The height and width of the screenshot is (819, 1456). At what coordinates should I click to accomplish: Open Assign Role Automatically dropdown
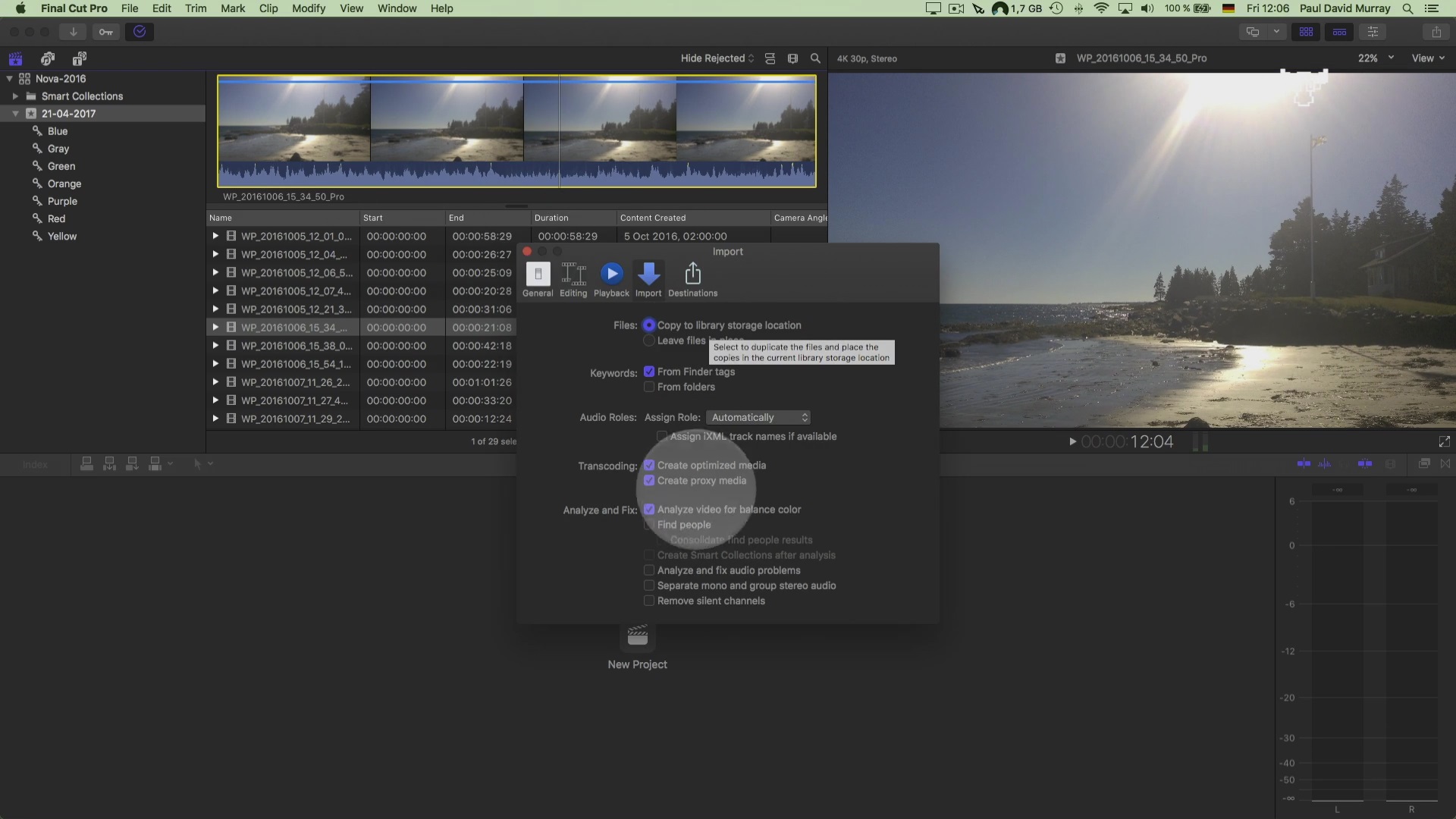pyautogui.click(x=758, y=418)
